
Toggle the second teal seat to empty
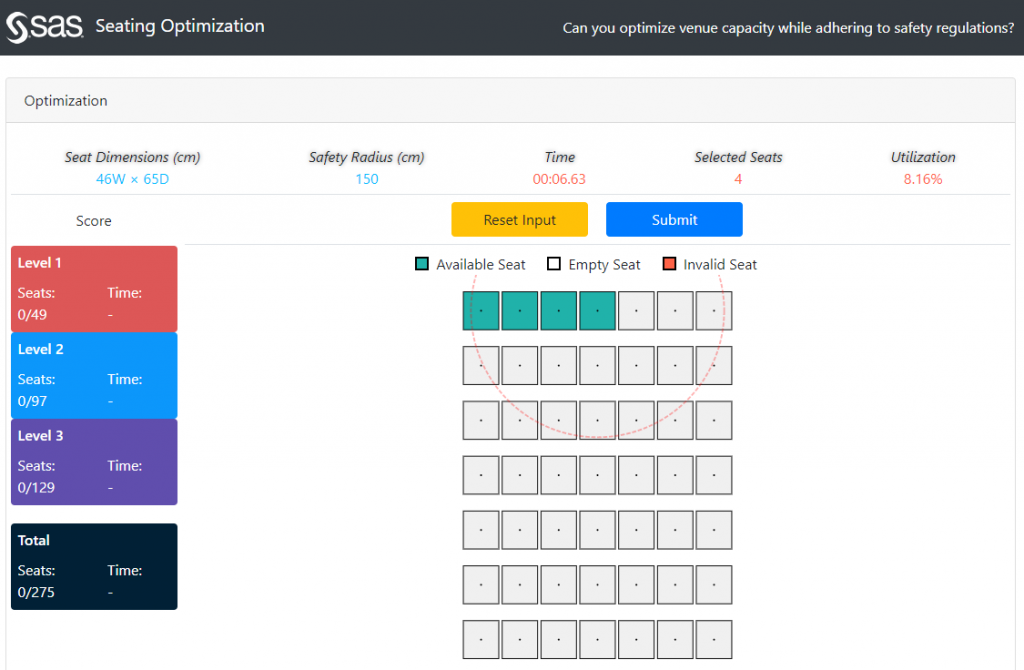point(519,310)
